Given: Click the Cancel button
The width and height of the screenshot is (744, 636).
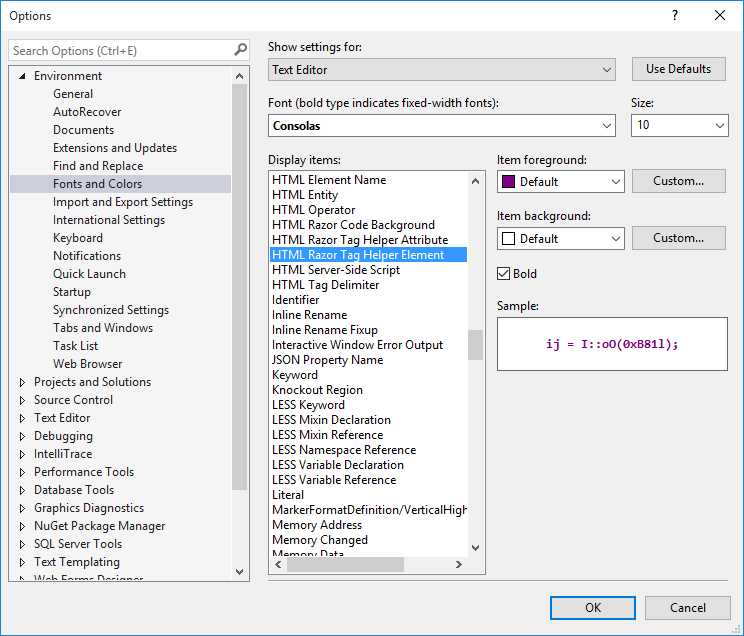Looking at the screenshot, I should coord(688,608).
